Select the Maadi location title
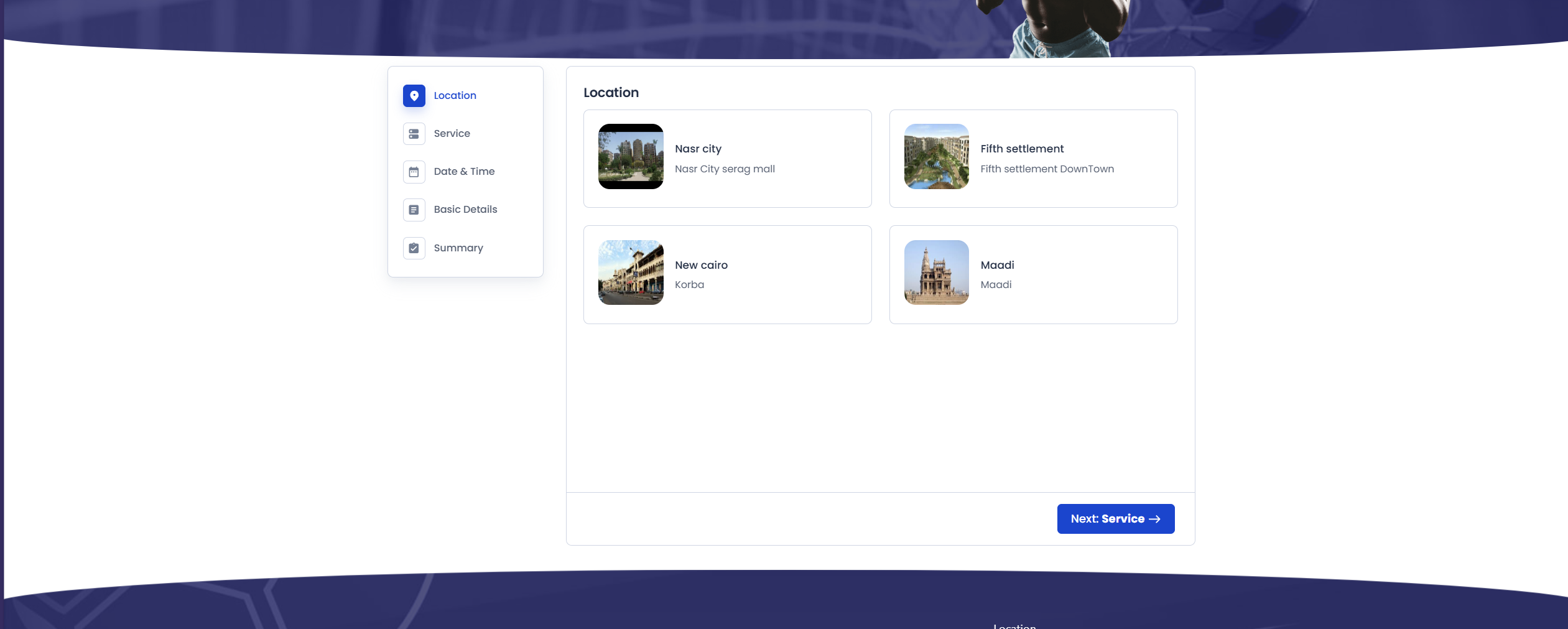1568x629 pixels. coord(997,266)
